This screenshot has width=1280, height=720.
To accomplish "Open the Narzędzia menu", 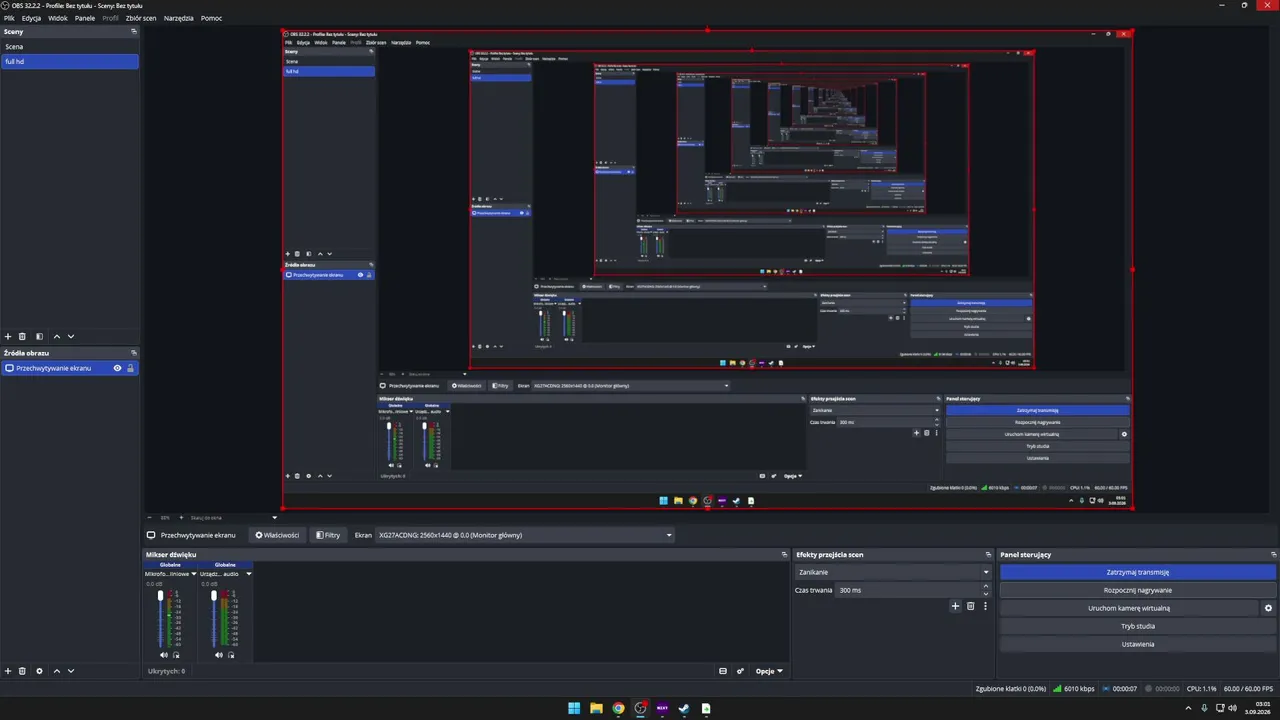I will pyautogui.click(x=179, y=18).
